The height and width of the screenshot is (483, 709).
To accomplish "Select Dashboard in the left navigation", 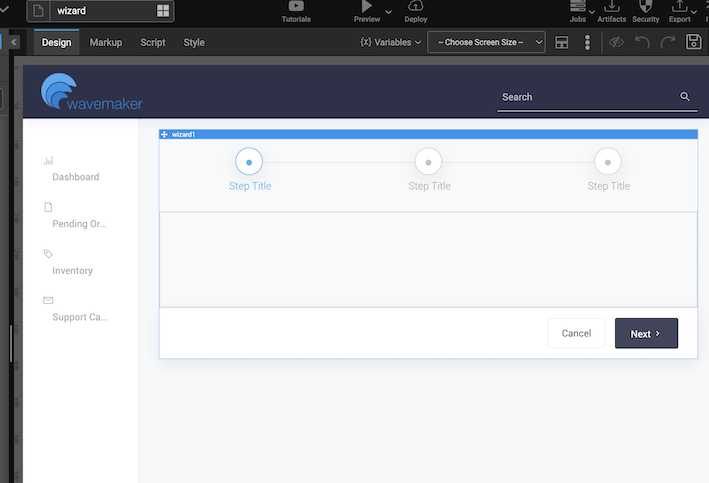I will pos(75,177).
